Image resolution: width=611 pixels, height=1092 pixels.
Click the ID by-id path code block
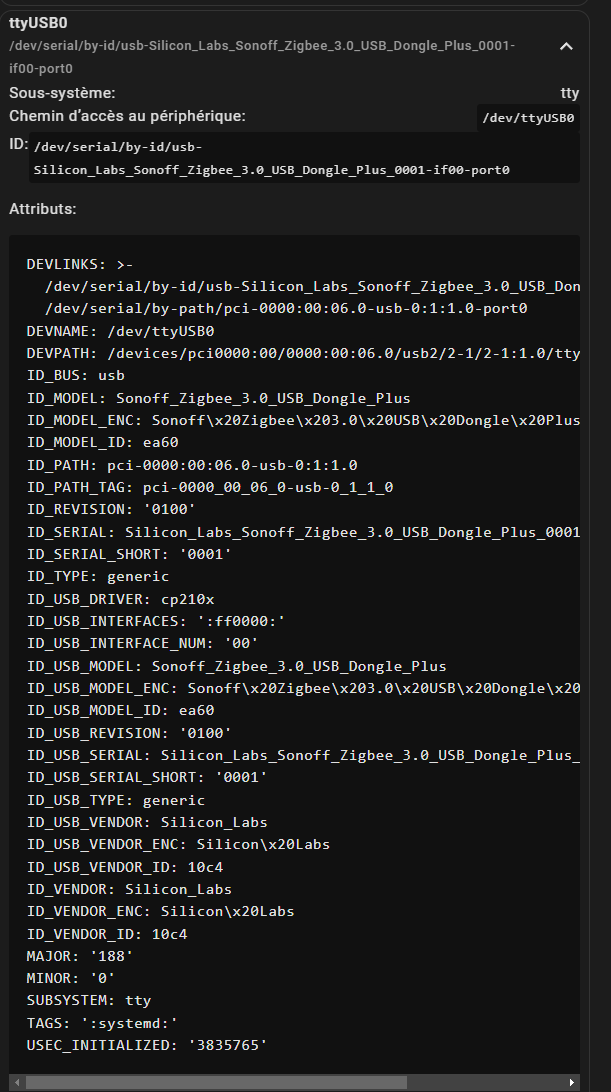(x=304, y=158)
